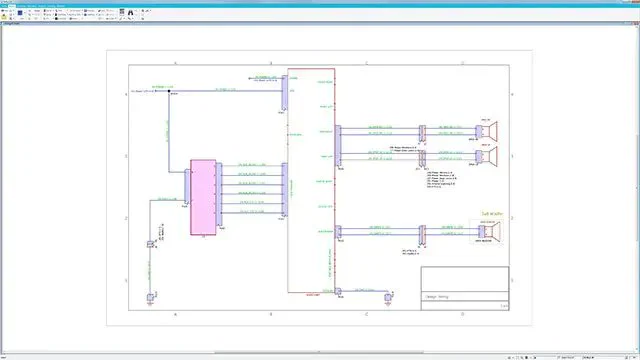Viewport: 640px width, 360px height.
Task: Select the main unit's connector feeding both speakers
Action: [338, 145]
